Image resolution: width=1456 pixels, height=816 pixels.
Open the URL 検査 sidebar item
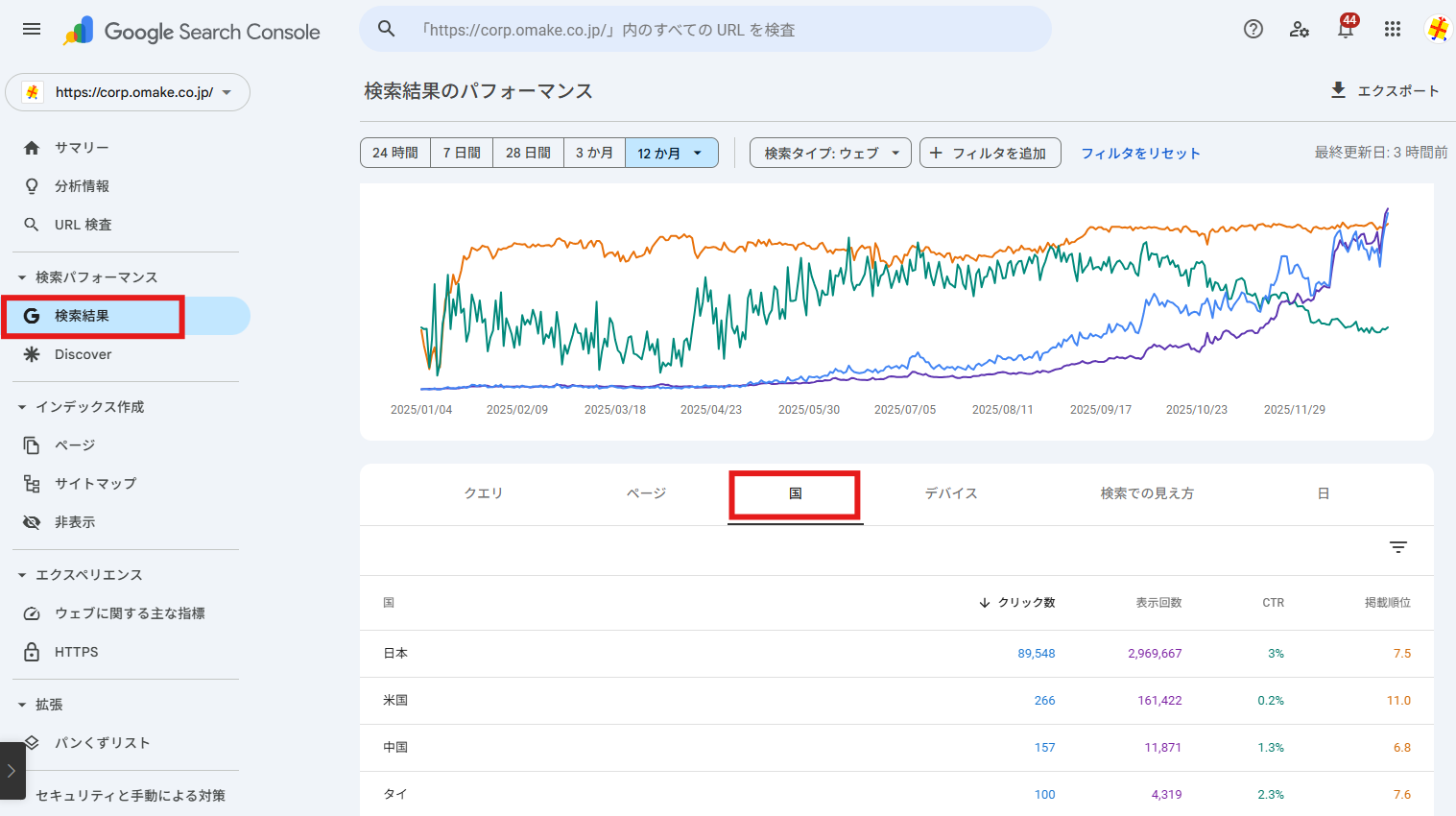[83, 225]
